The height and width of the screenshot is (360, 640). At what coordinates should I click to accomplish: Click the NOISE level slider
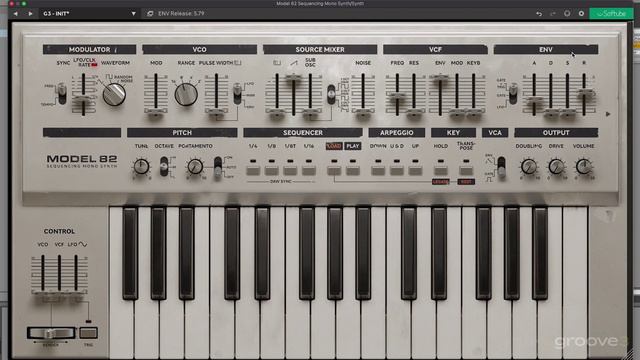(x=363, y=112)
